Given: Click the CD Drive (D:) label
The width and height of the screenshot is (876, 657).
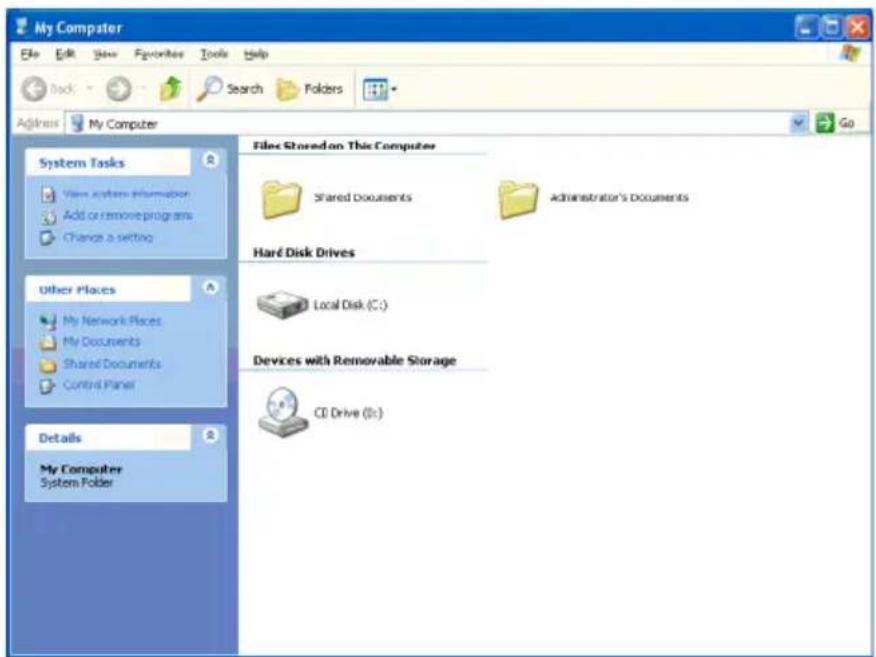Looking at the screenshot, I should coord(348,413).
